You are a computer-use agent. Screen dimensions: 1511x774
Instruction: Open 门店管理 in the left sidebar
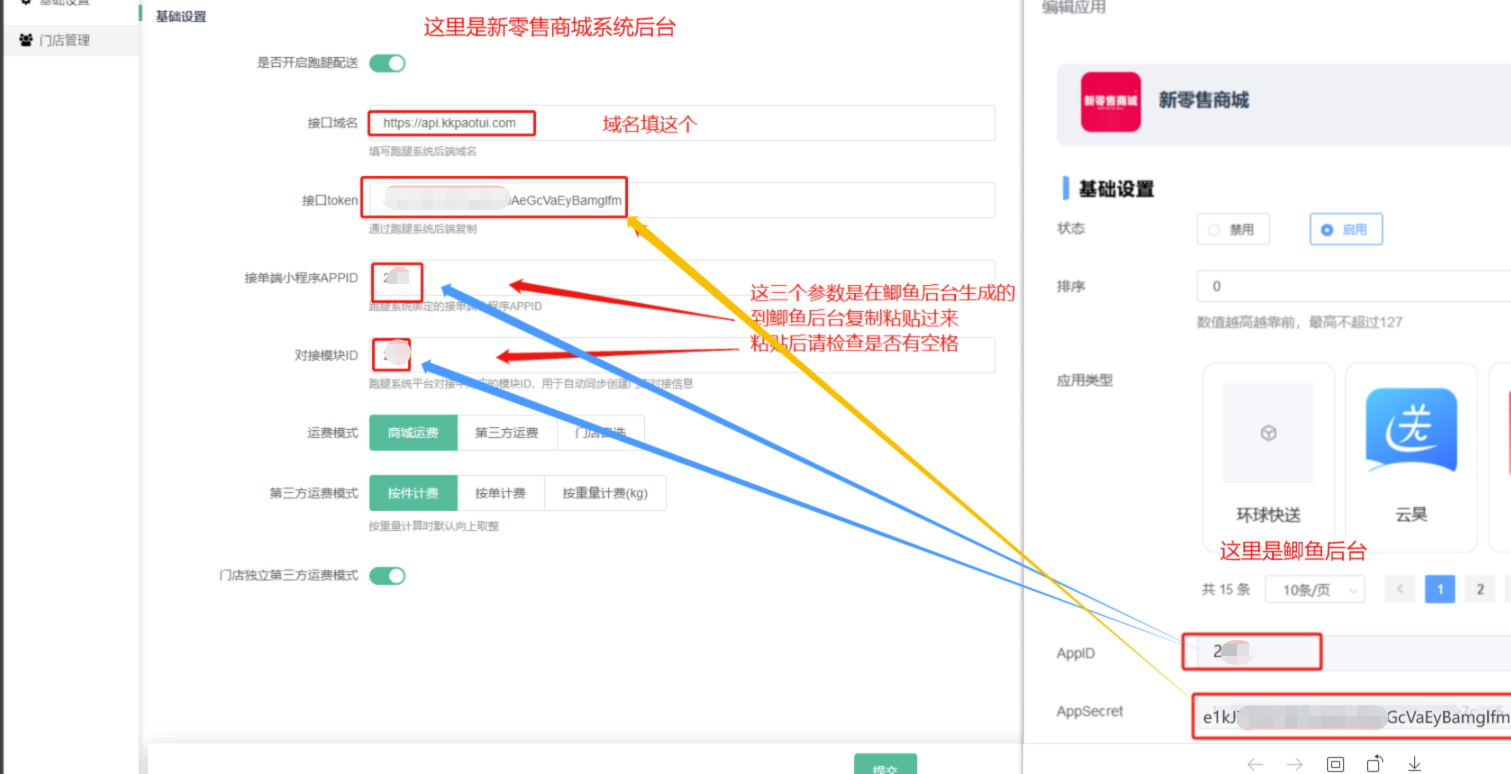coord(65,41)
